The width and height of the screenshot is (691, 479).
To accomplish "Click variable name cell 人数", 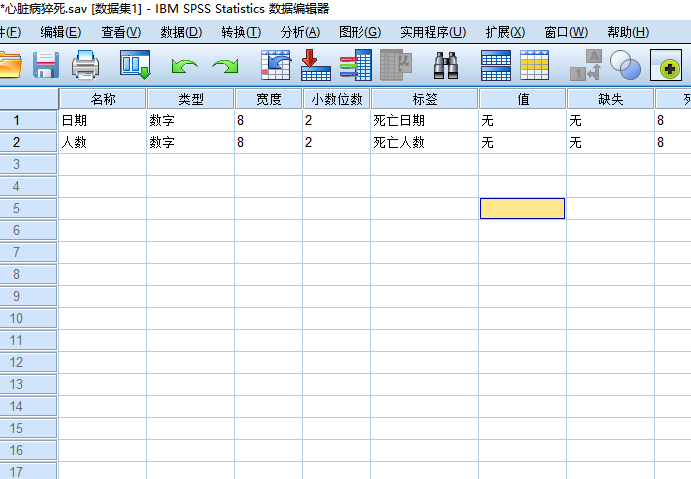I will 103,142.
